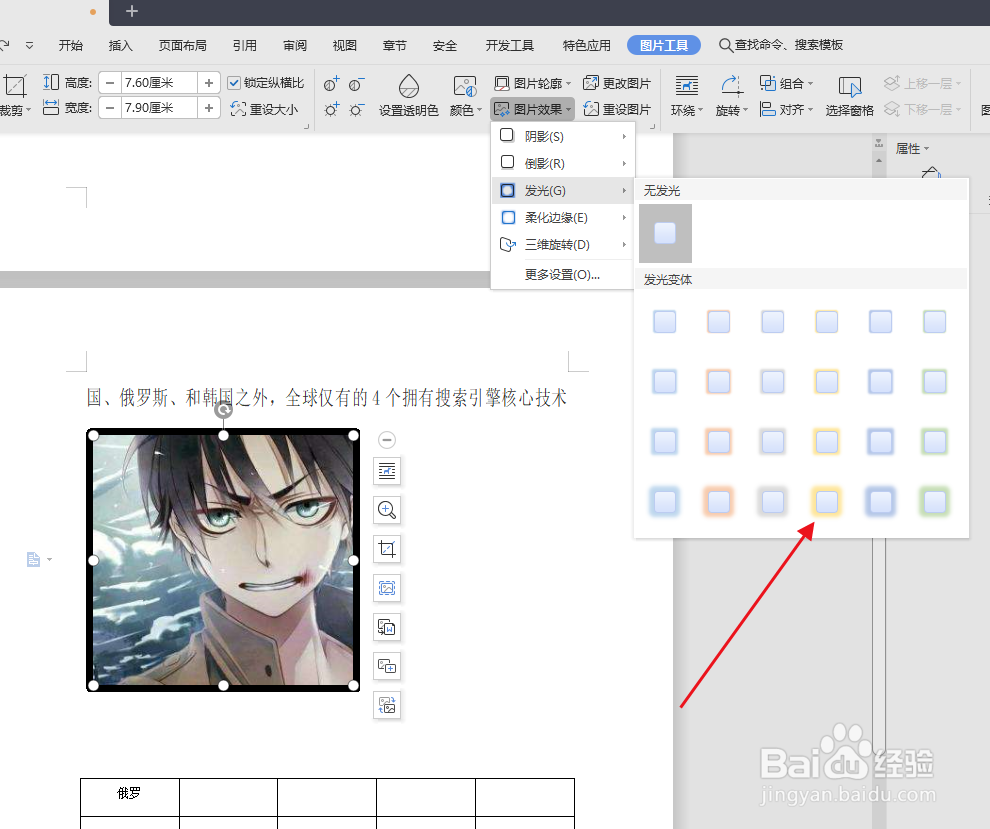Click the collapse minus circle above floating toolbar
This screenshot has width=990, height=829.
point(387,439)
